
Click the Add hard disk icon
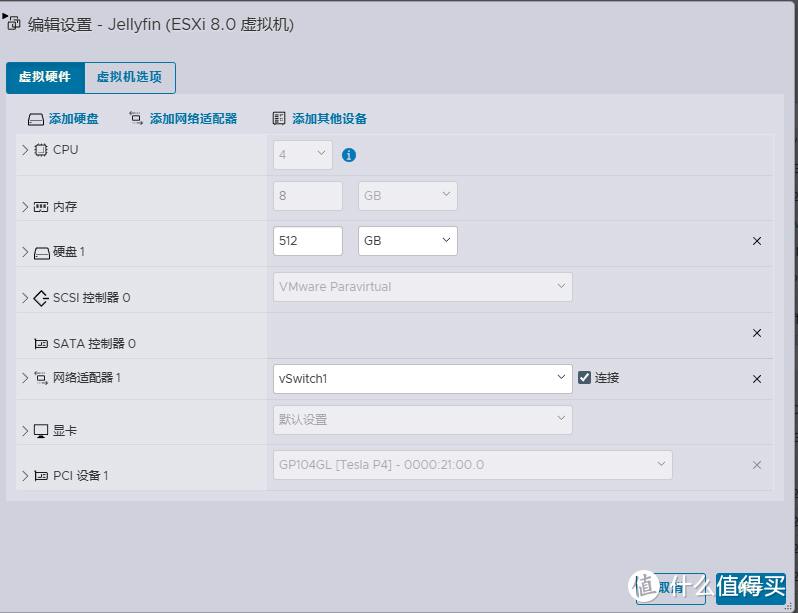[x=36, y=120]
